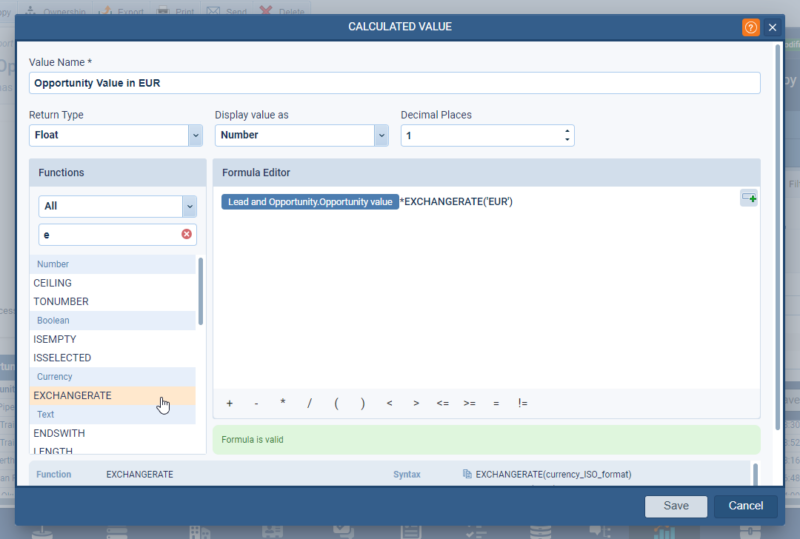Click the add field icon in Formula Editor
The width and height of the screenshot is (800, 539).
pyautogui.click(x=748, y=198)
